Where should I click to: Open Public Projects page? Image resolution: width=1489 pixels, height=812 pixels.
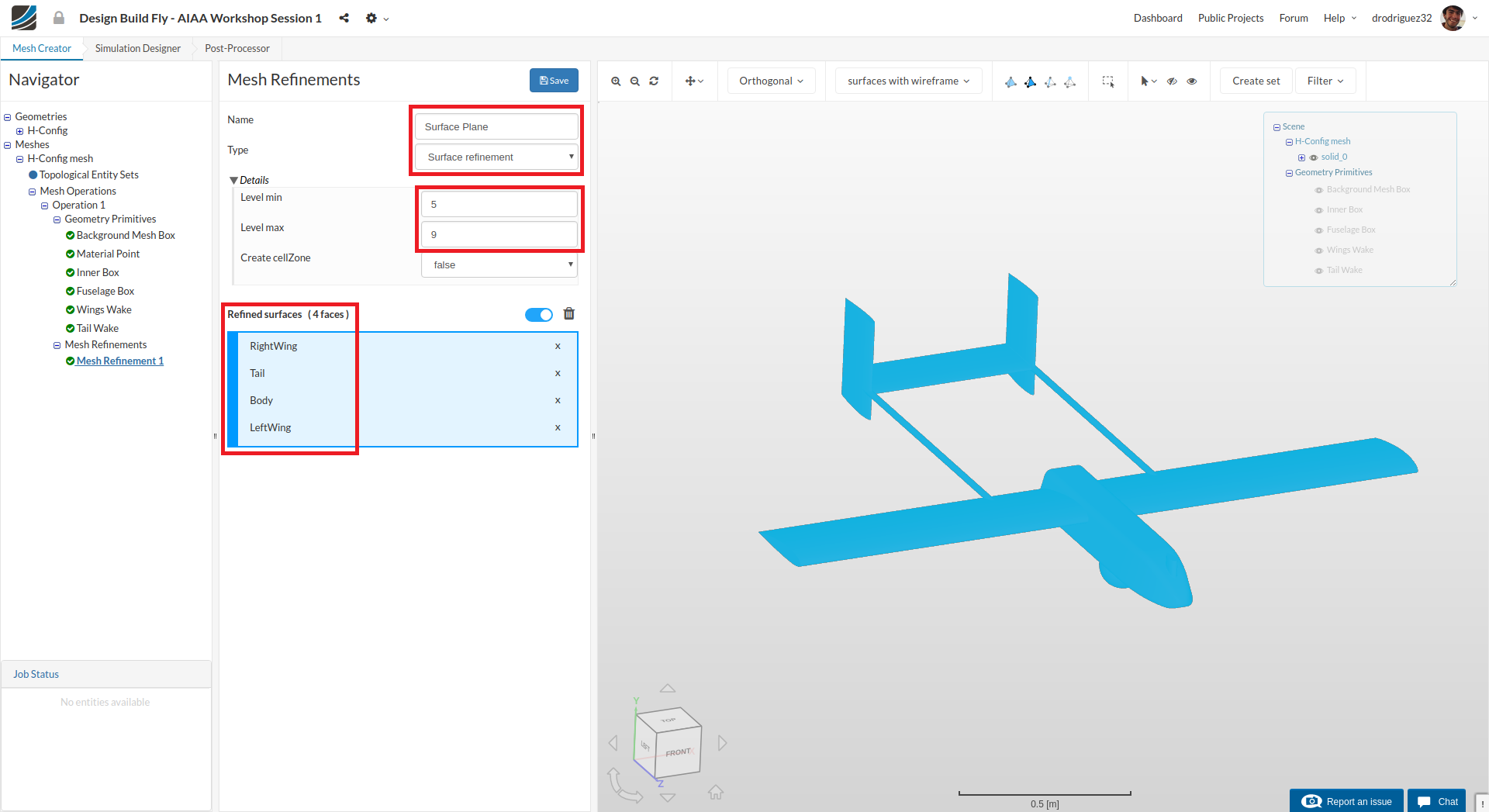(x=1231, y=18)
